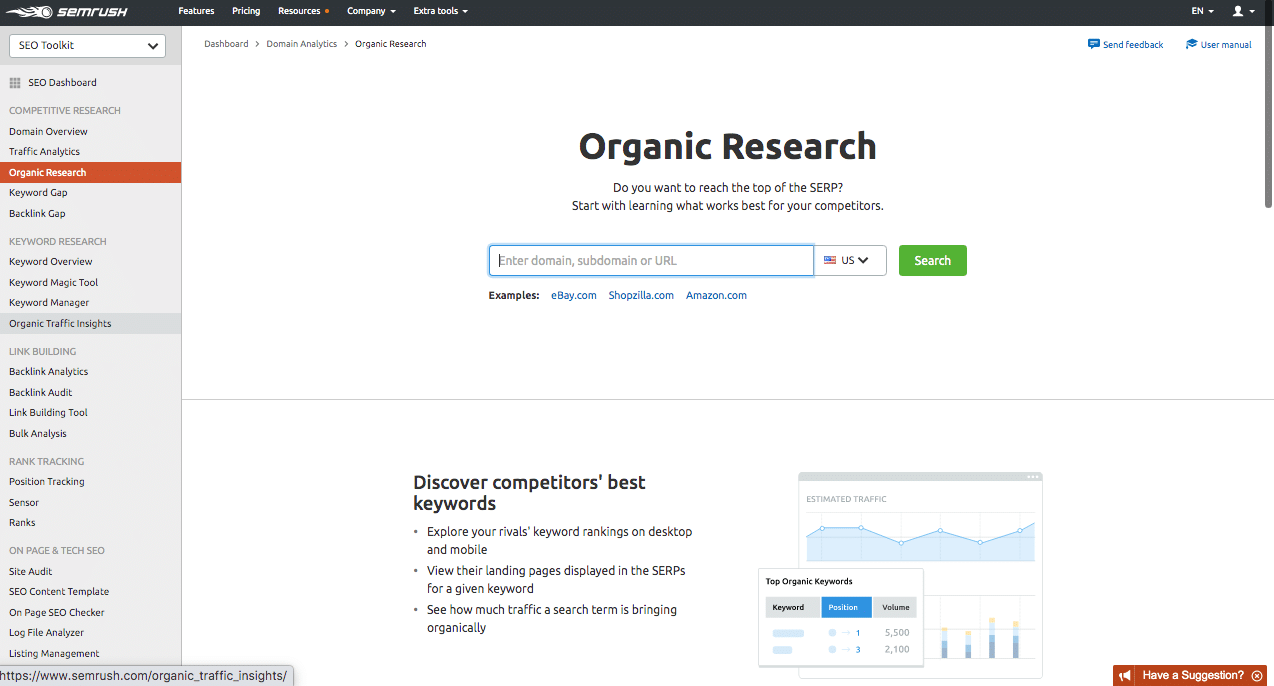Go to Domain Analytics breadcrumb
This screenshot has width=1274, height=686.
click(301, 44)
